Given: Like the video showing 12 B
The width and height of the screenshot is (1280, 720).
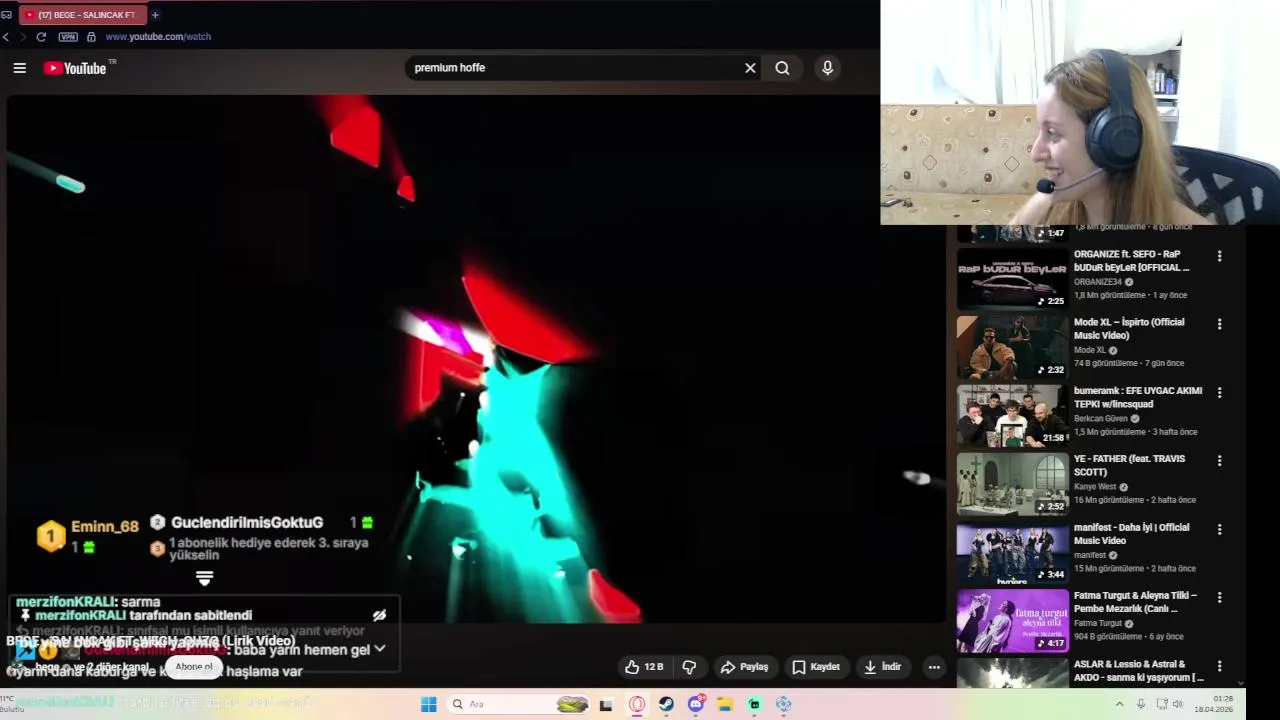Looking at the screenshot, I should coord(645,667).
